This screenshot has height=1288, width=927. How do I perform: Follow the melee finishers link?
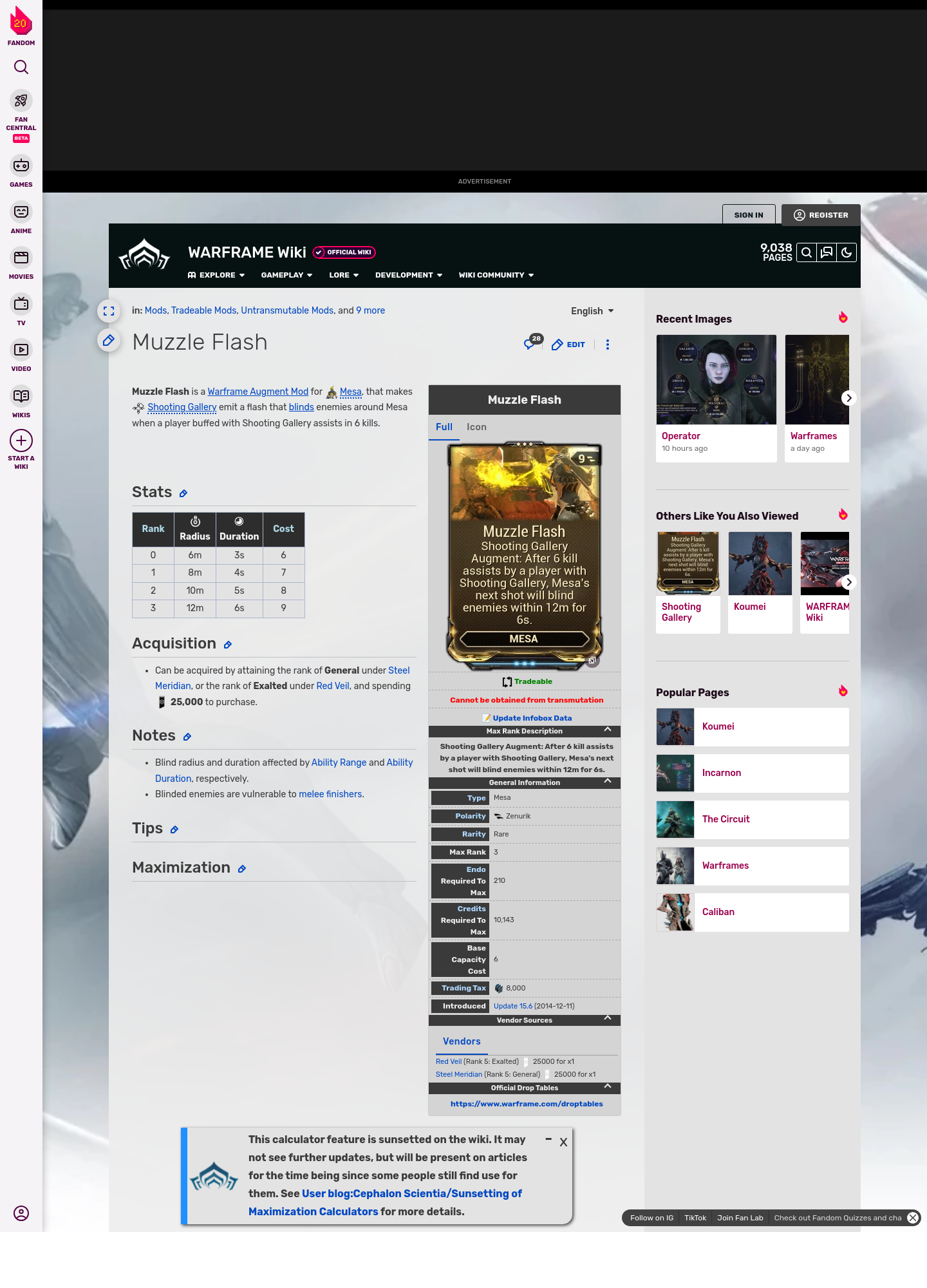click(x=330, y=794)
